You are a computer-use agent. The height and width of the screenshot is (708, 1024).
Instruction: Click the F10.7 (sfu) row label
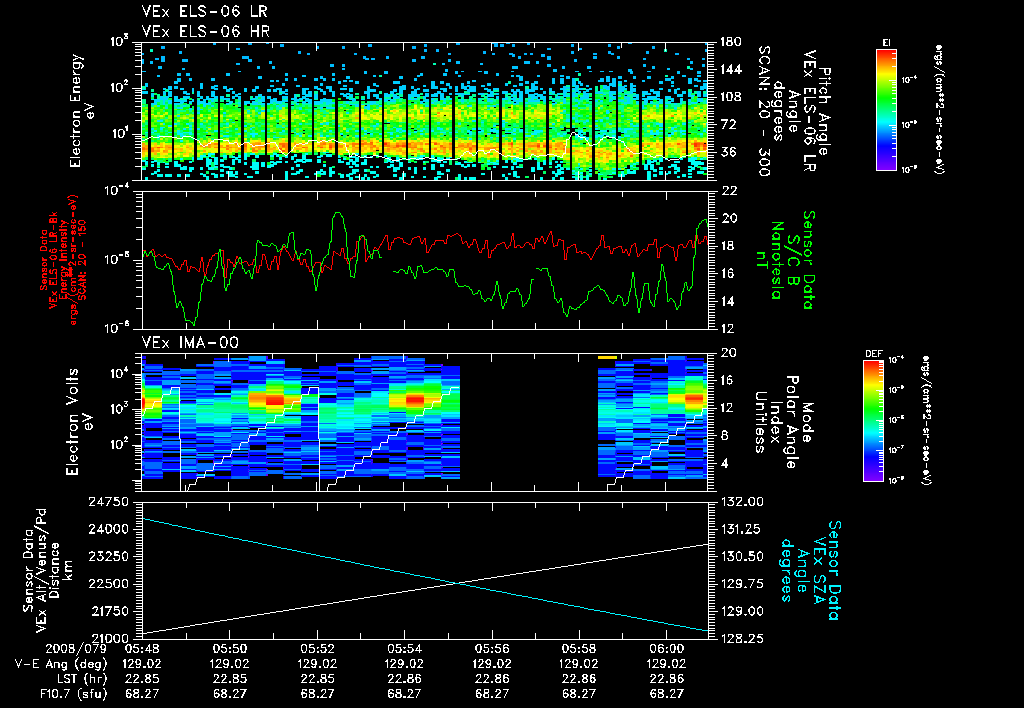72,694
